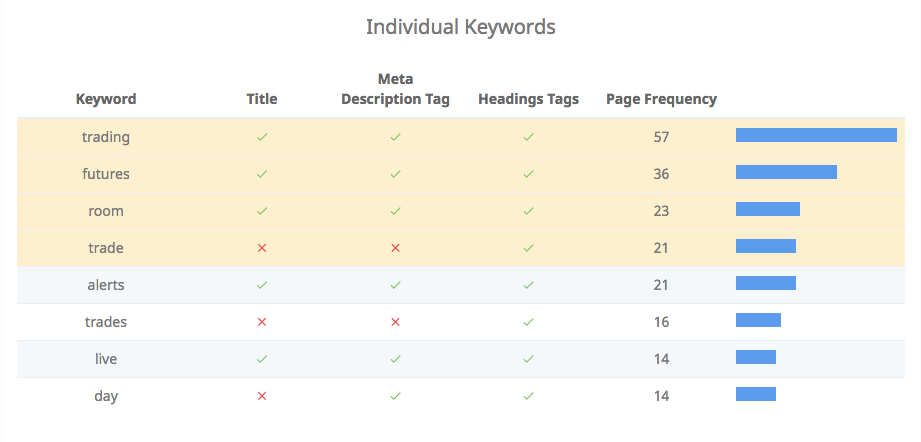Click green check in live's Headings Tags column
Viewport: 921px width, 442px height.
528,359
